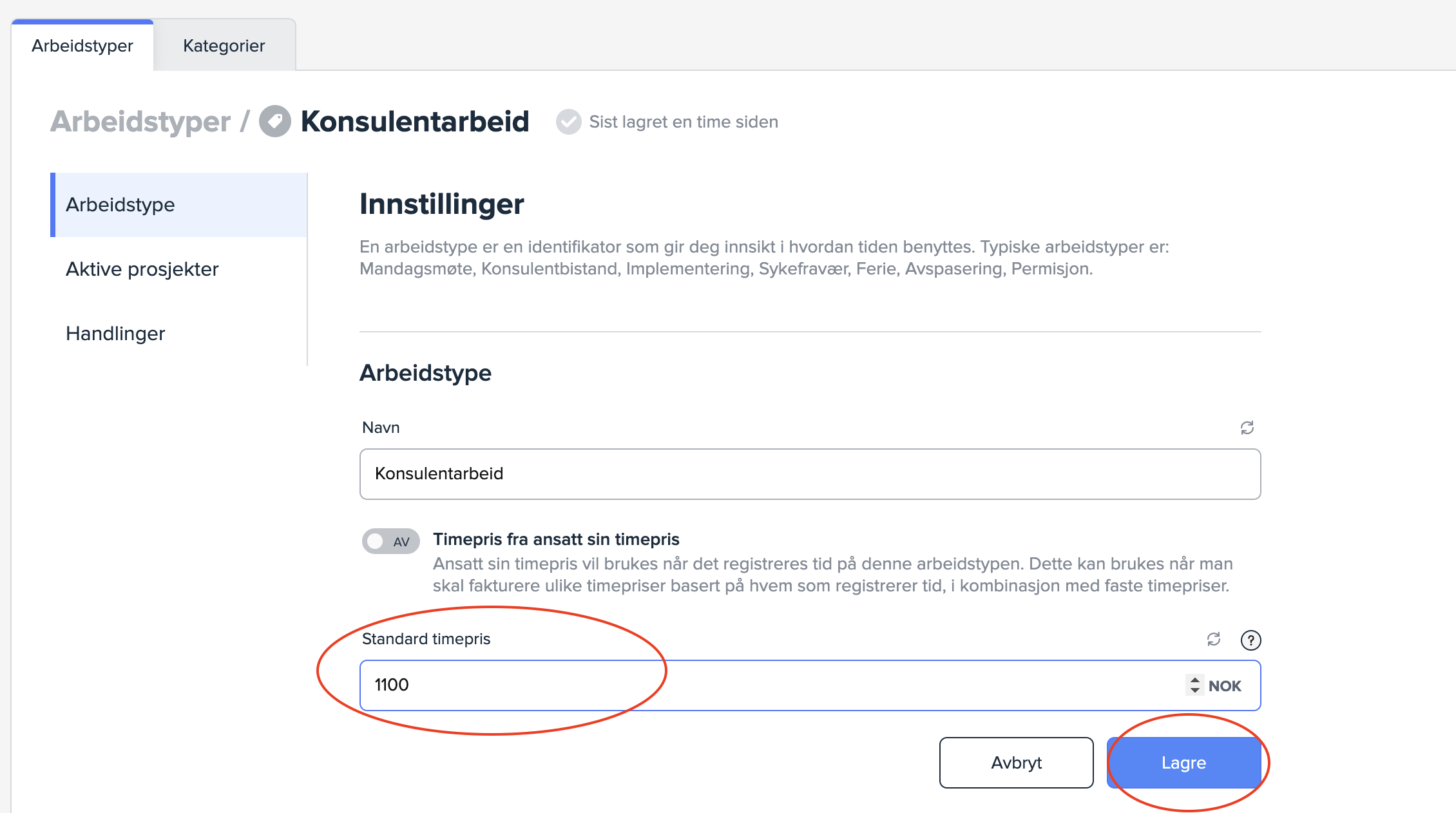Open the help question mark icon

click(1250, 640)
